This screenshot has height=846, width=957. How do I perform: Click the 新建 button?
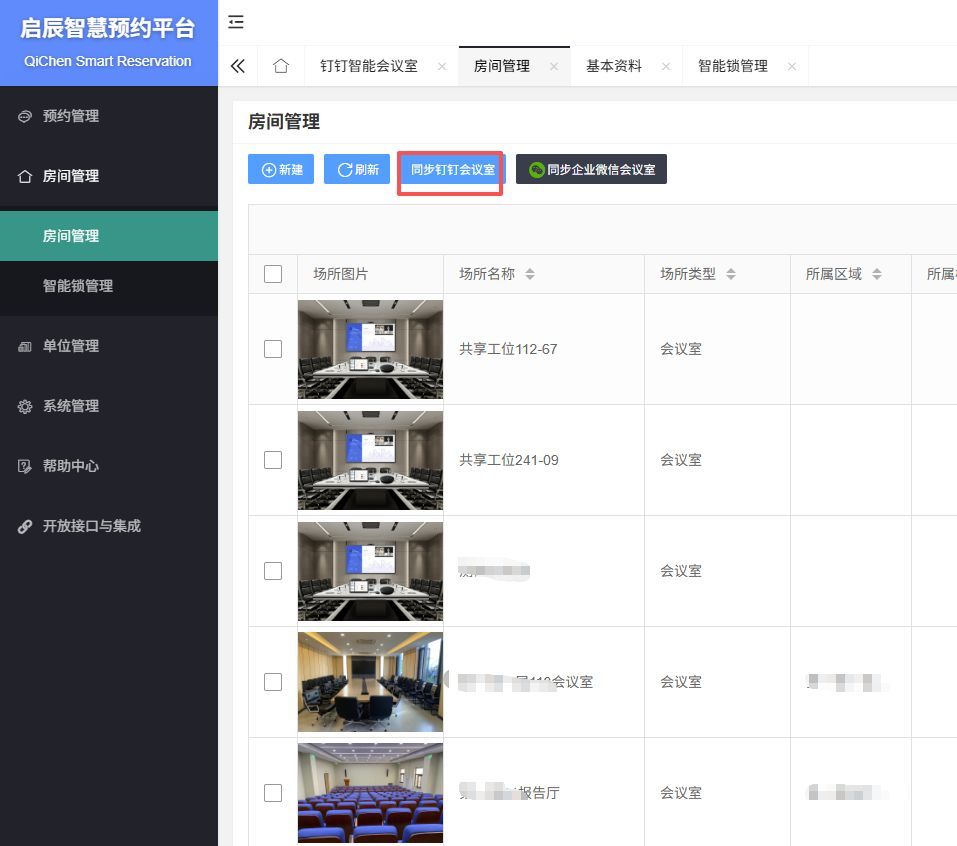pyautogui.click(x=281, y=170)
